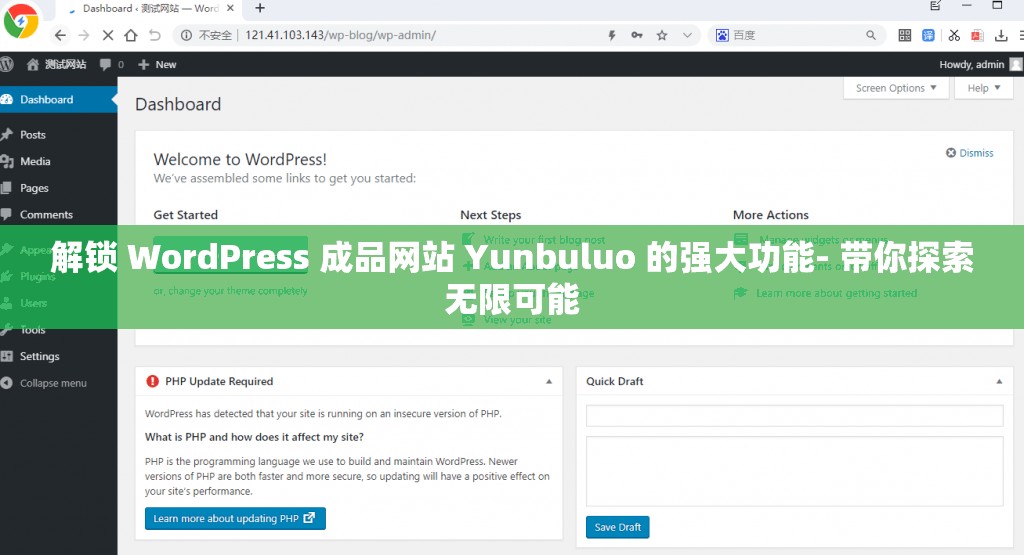The image size is (1024, 555).
Task: Click the Quick Draft title field
Action: pos(794,416)
